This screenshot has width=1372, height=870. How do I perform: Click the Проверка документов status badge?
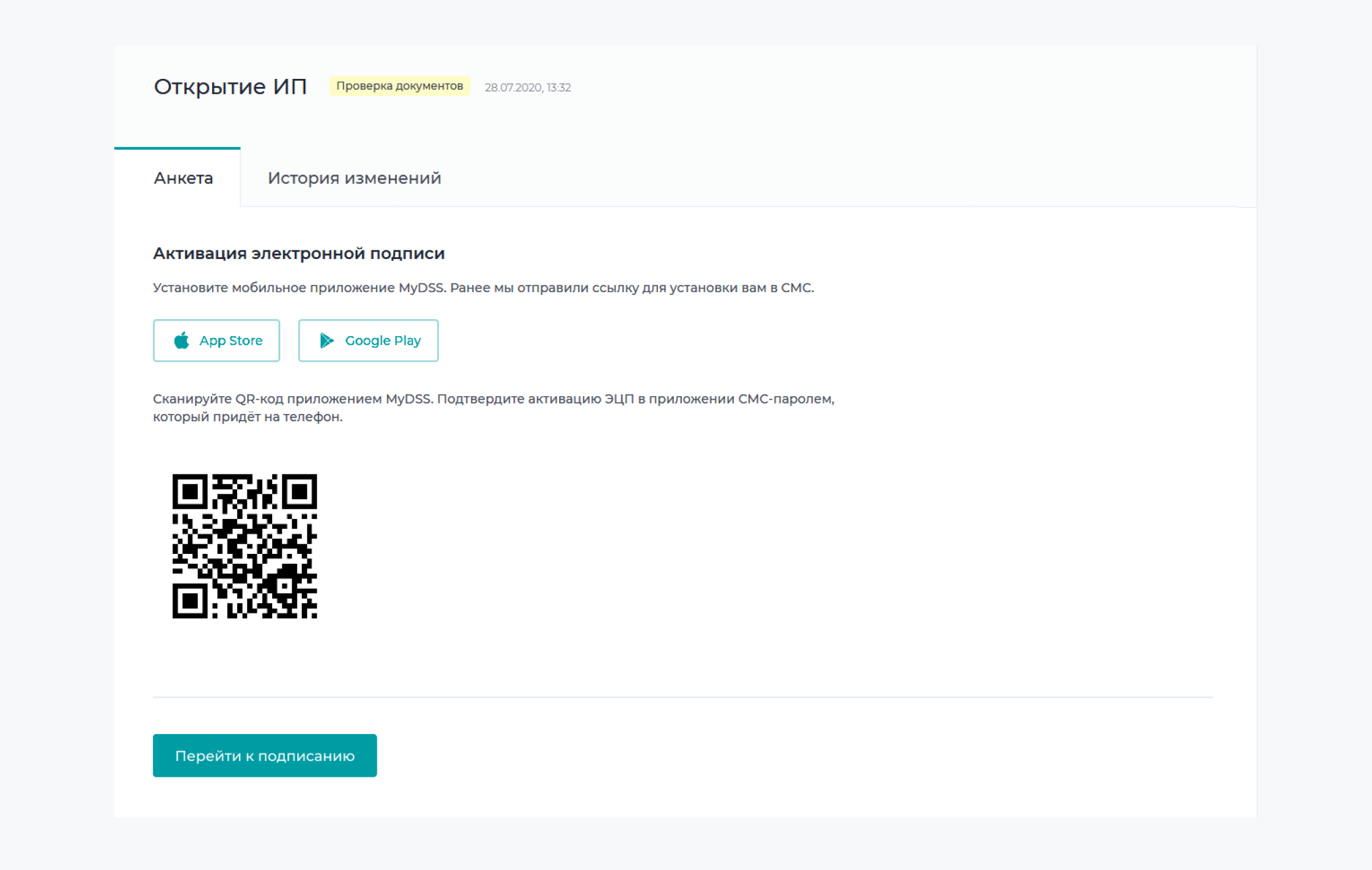[400, 86]
